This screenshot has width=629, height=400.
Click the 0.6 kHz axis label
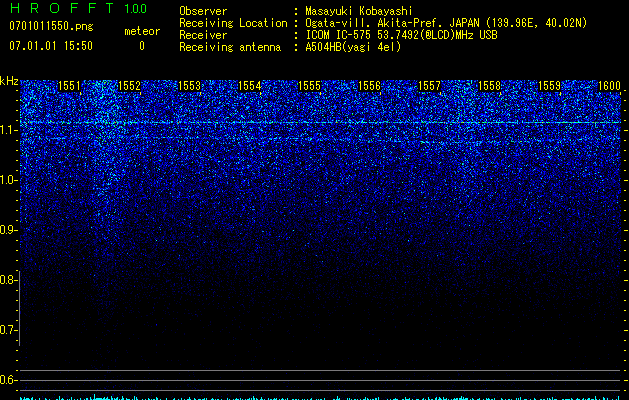[x=9, y=380]
